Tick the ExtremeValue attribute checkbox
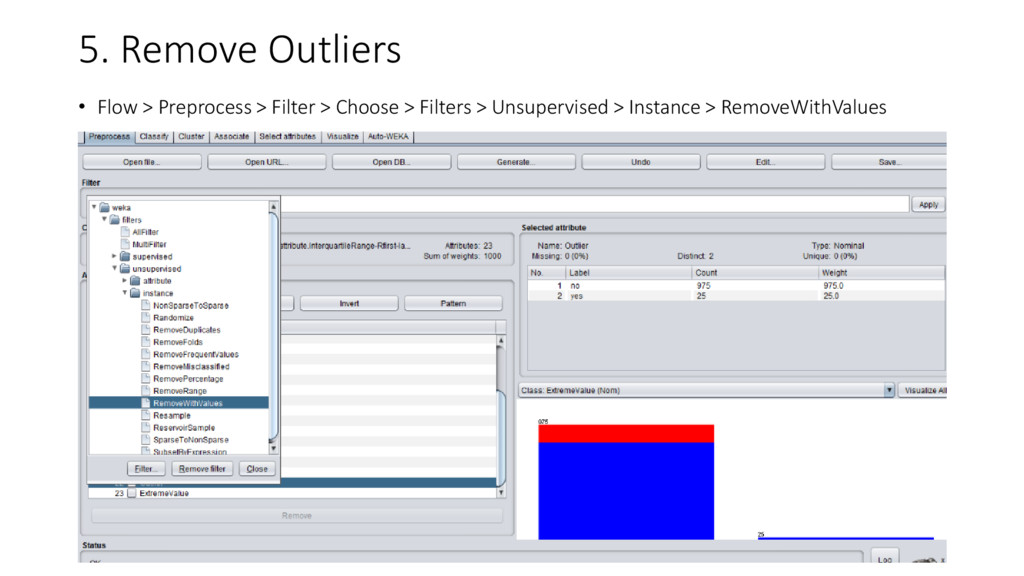 click(132, 493)
